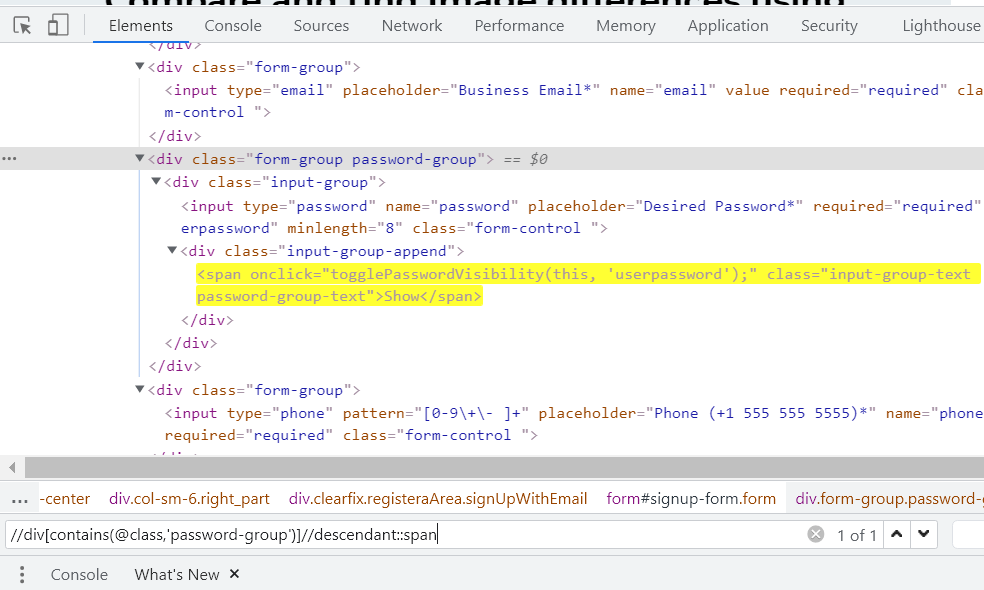Switch to the Console drawer tab
Screen dimensions: 984x590
coord(78,574)
